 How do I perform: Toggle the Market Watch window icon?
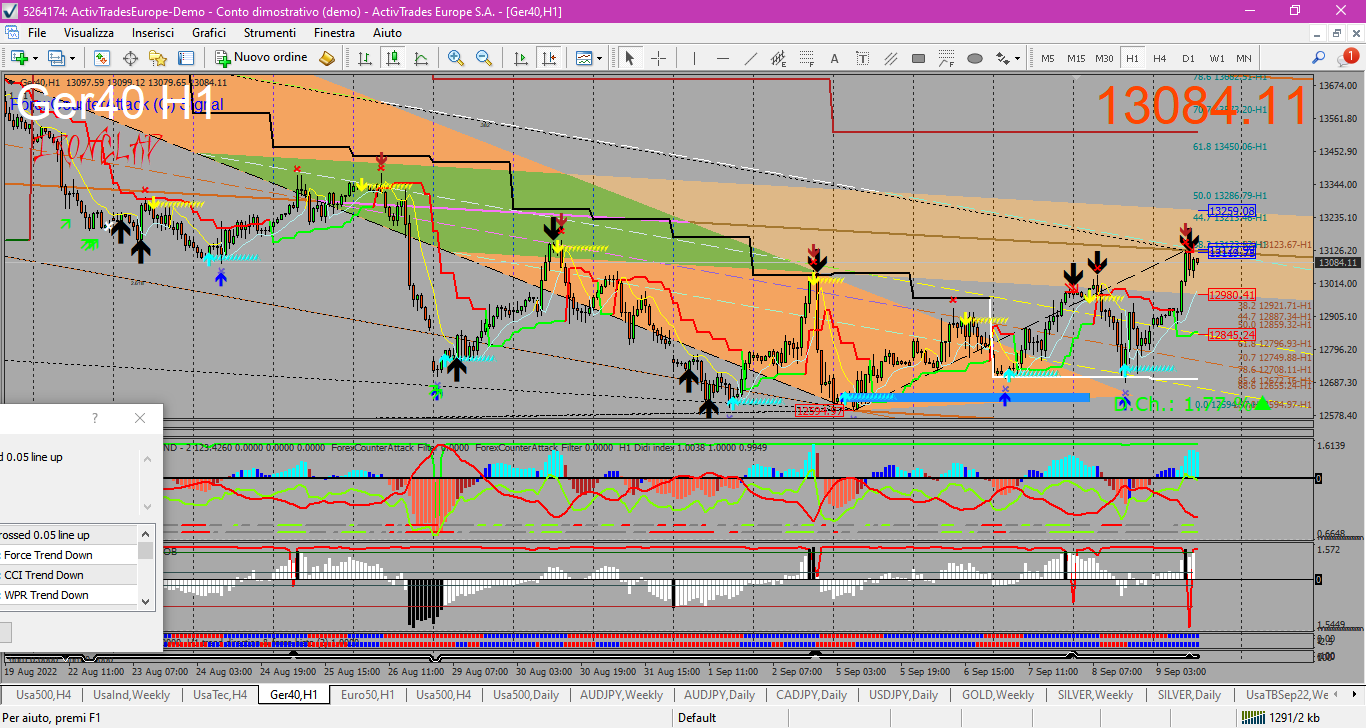click(x=102, y=58)
